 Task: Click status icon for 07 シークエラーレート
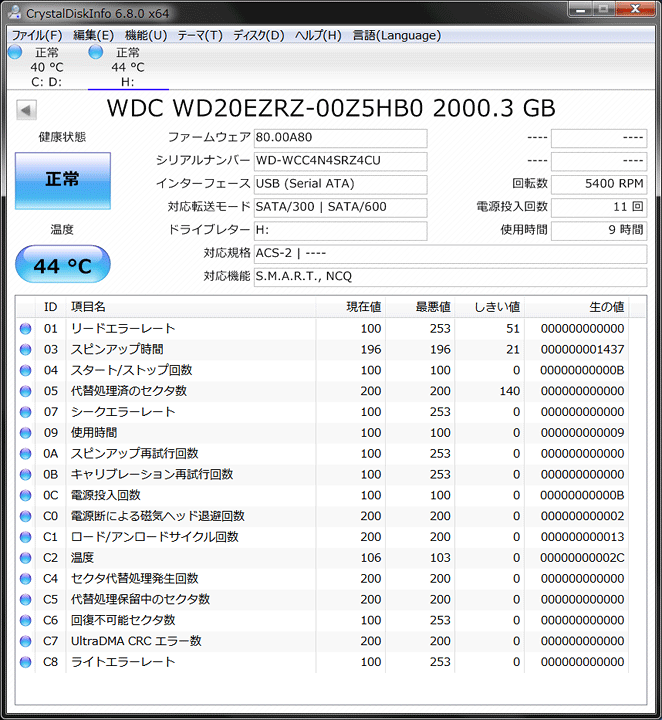tap(26, 412)
